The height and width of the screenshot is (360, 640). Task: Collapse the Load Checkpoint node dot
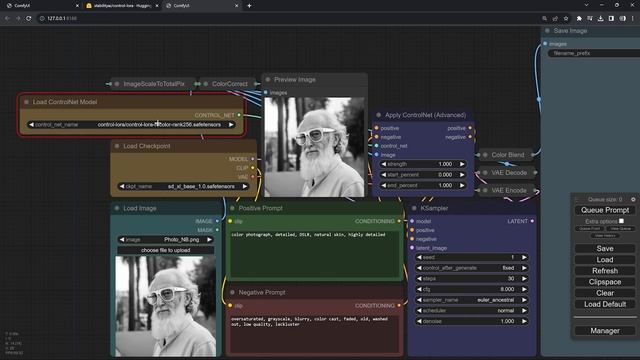[117, 146]
